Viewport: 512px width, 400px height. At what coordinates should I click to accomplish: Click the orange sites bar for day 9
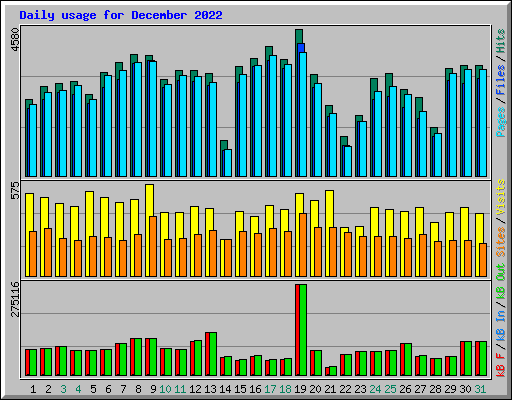pos(153,246)
